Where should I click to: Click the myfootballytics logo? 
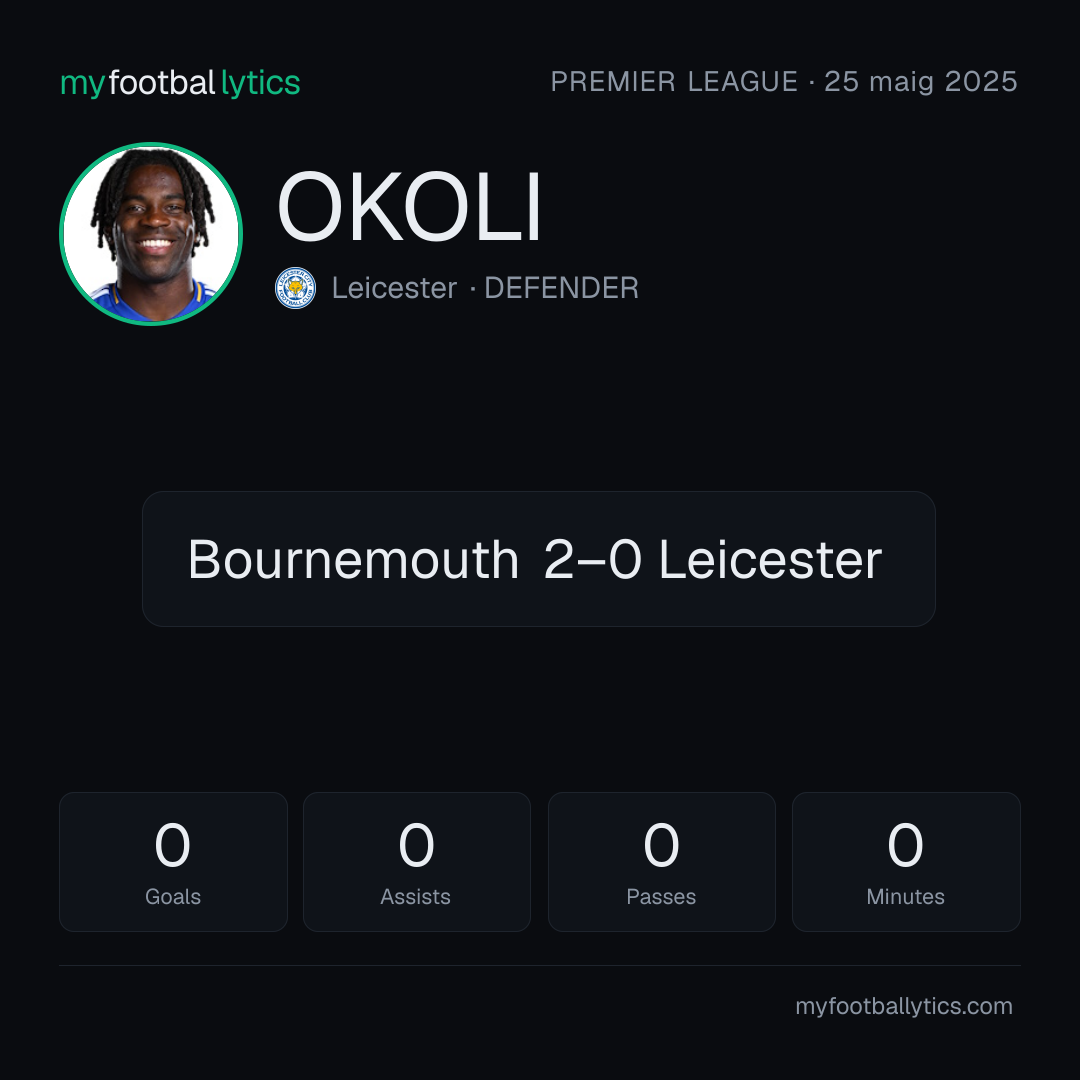(180, 83)
